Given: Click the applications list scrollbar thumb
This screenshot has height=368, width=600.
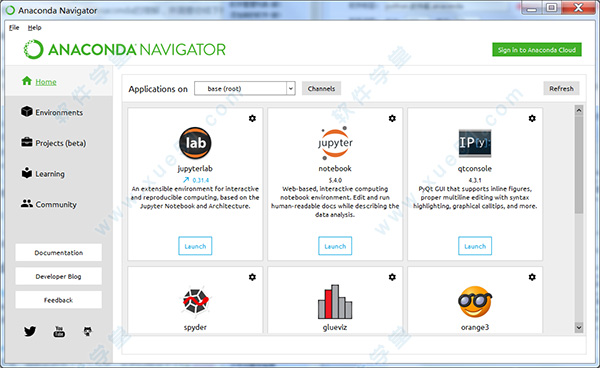Looking at the screenshot, I should tap(579, 164).
